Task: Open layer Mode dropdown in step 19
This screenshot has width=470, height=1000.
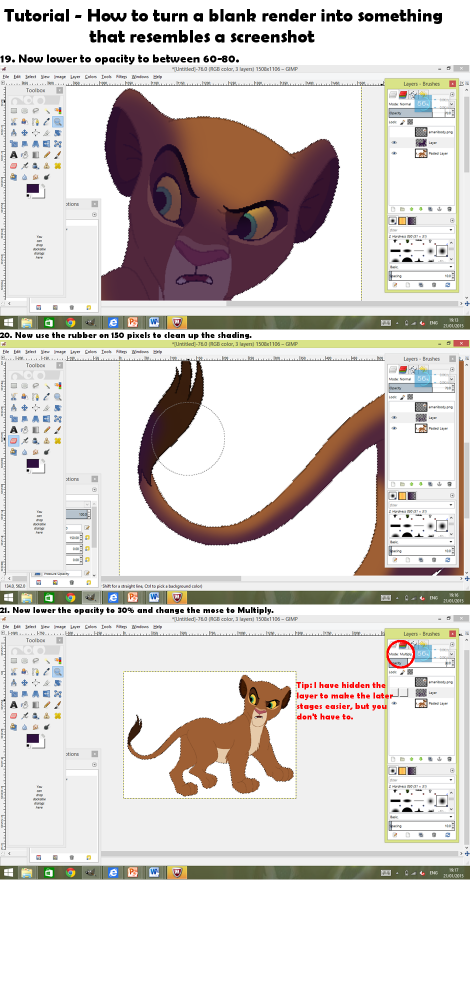Action: click(422, 104)
